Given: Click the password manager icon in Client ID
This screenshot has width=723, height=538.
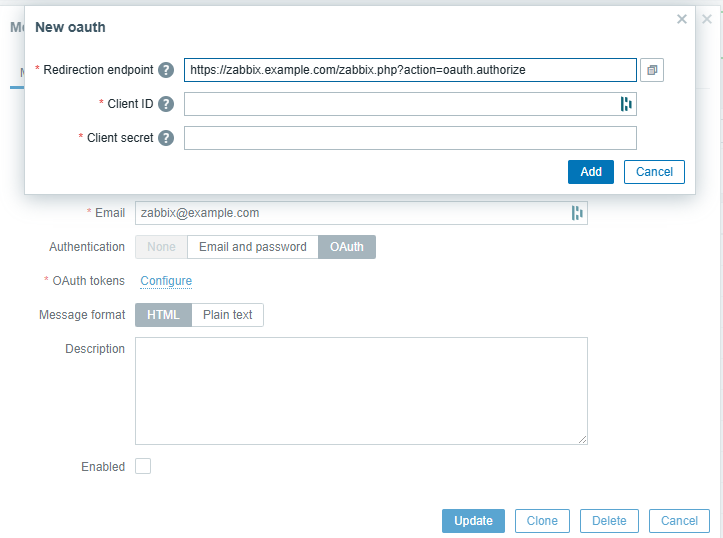Looking at the screenshot, I should tap(626, 104).
